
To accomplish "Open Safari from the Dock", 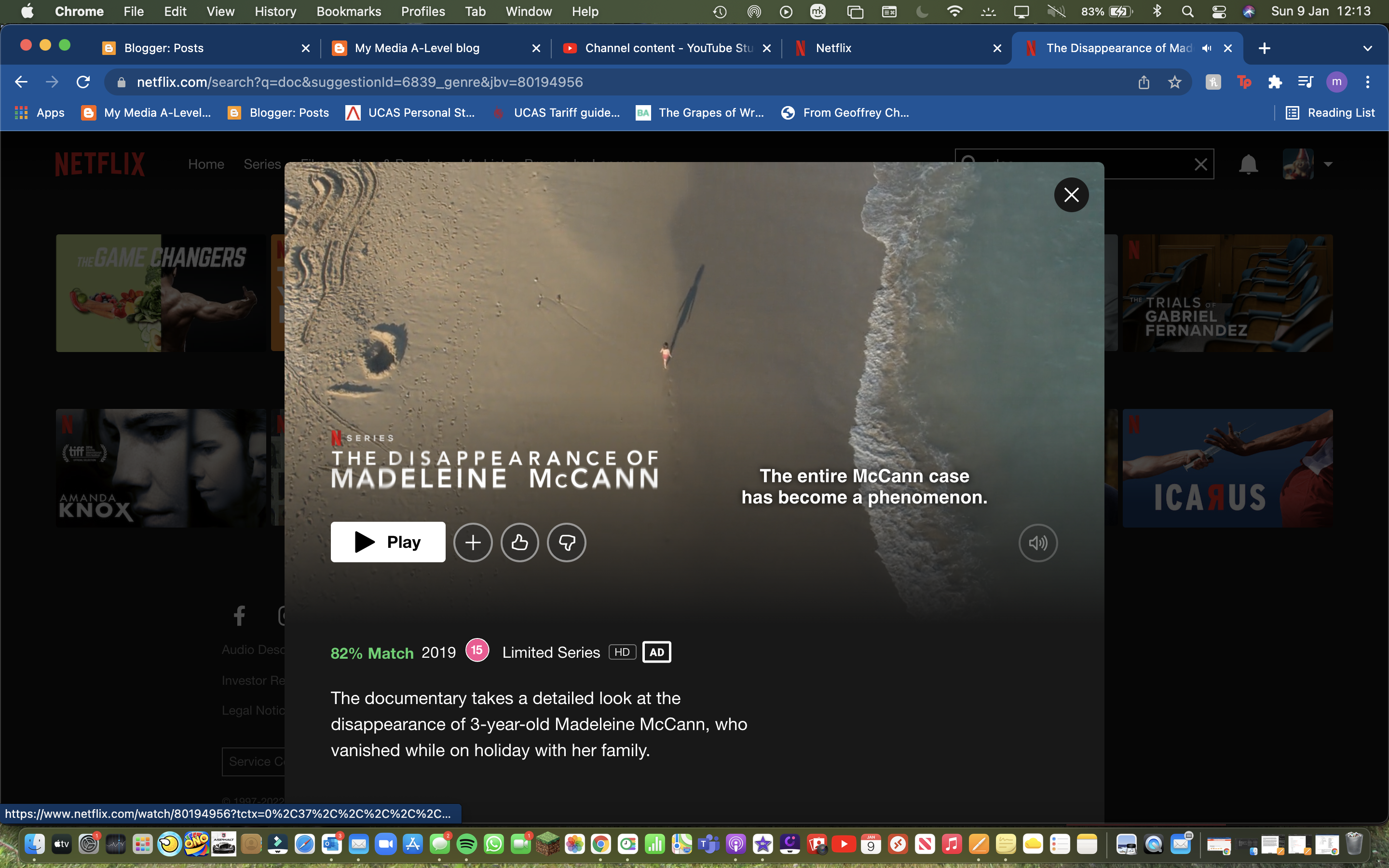I will [x=305, y=844].
